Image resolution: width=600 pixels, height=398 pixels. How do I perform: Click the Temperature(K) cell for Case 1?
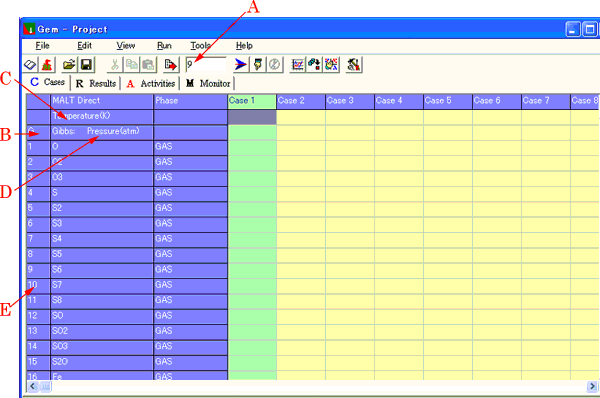coord(252,117)
